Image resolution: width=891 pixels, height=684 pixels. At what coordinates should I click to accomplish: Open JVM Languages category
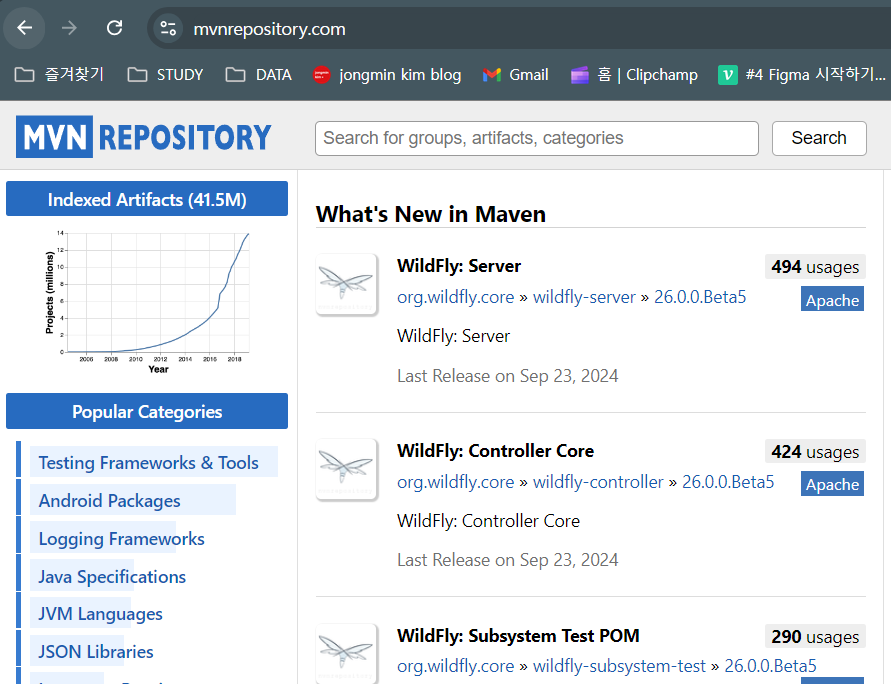click(x=100, y=614)
